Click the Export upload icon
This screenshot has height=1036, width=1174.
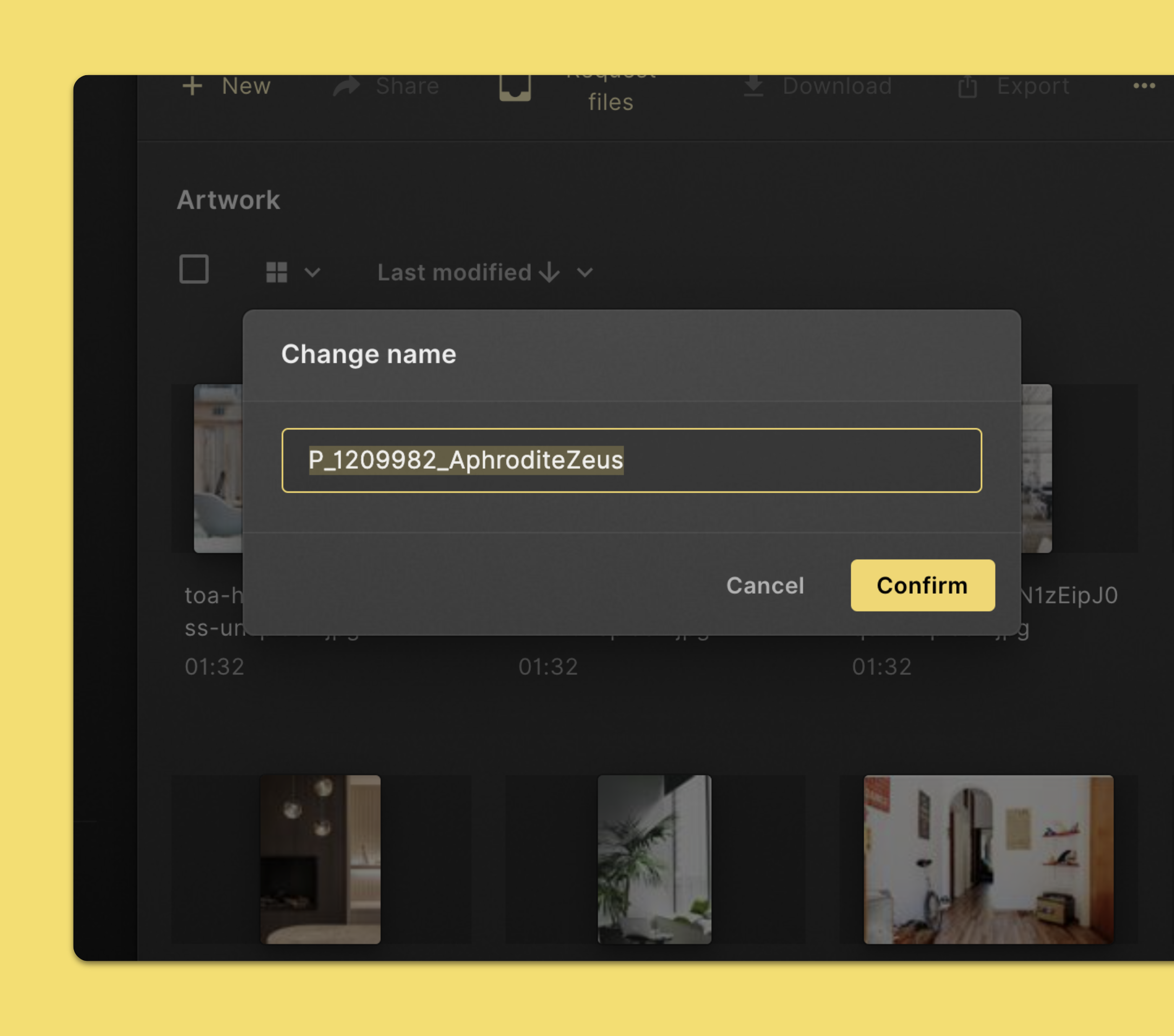coord(967,86)
